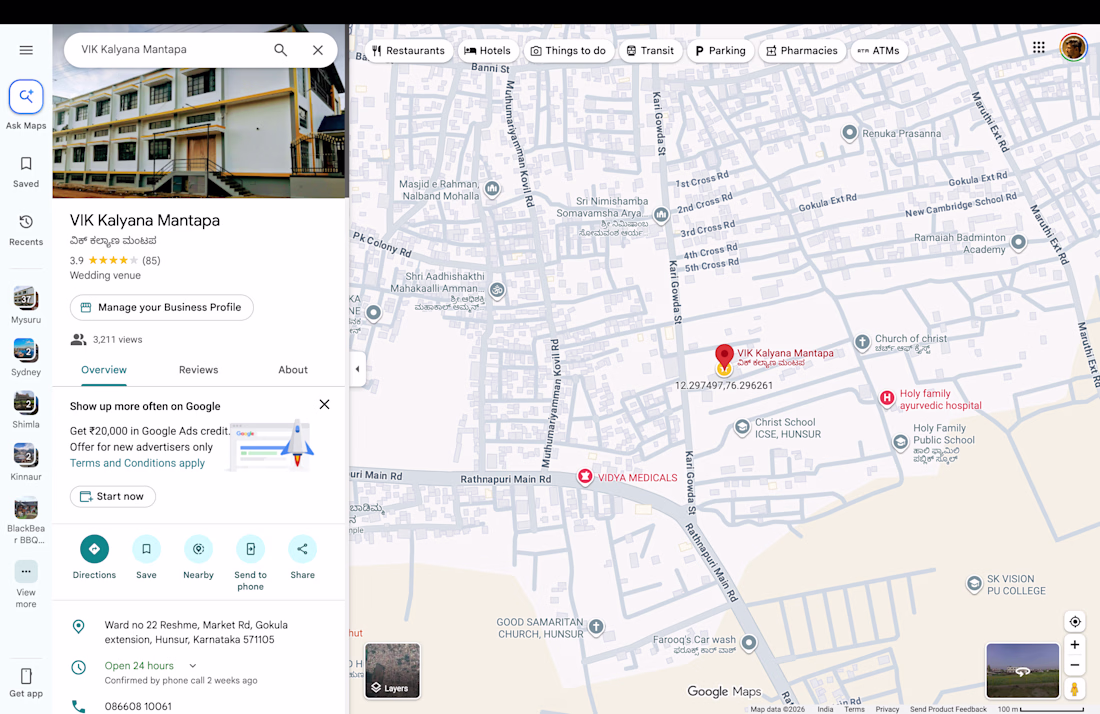Screen dimensions: 1100x714
Task: Switch to the About tab
Action: (293, 370)
